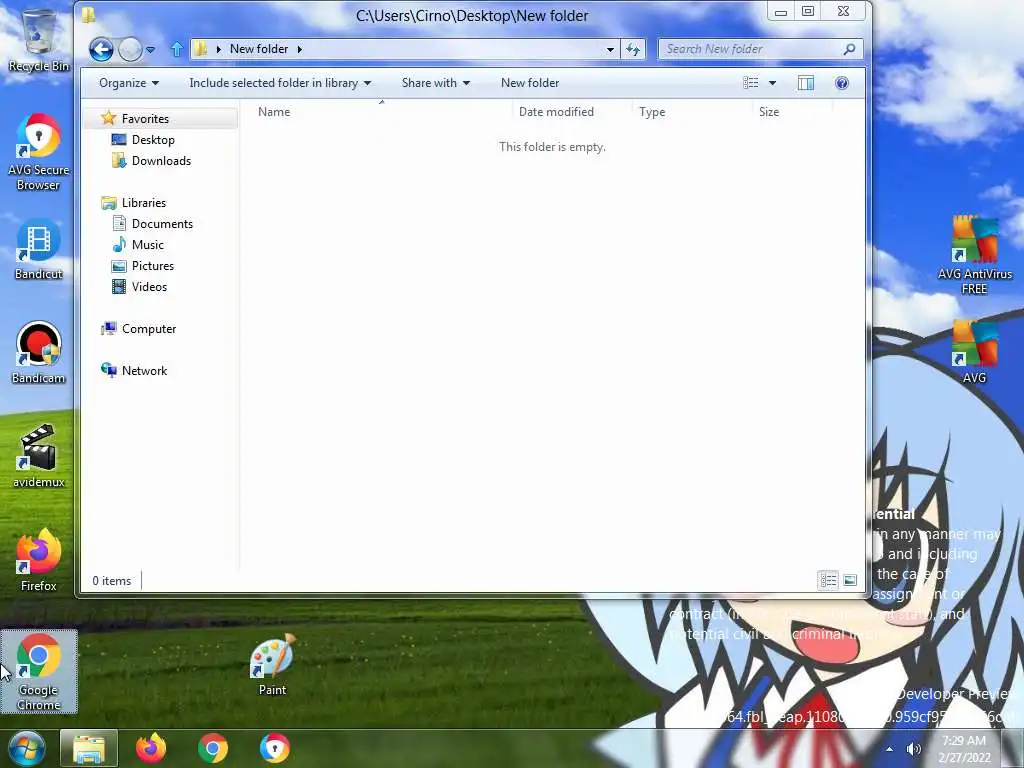This screenshot has width=1024, height=768.
Task: Minimize the New folder window
Action: coord(780,12)
